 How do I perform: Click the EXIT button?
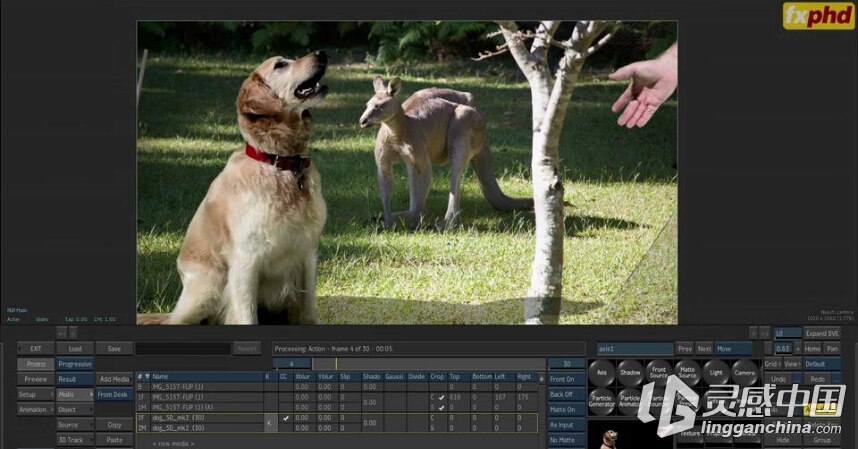(36, 348)
